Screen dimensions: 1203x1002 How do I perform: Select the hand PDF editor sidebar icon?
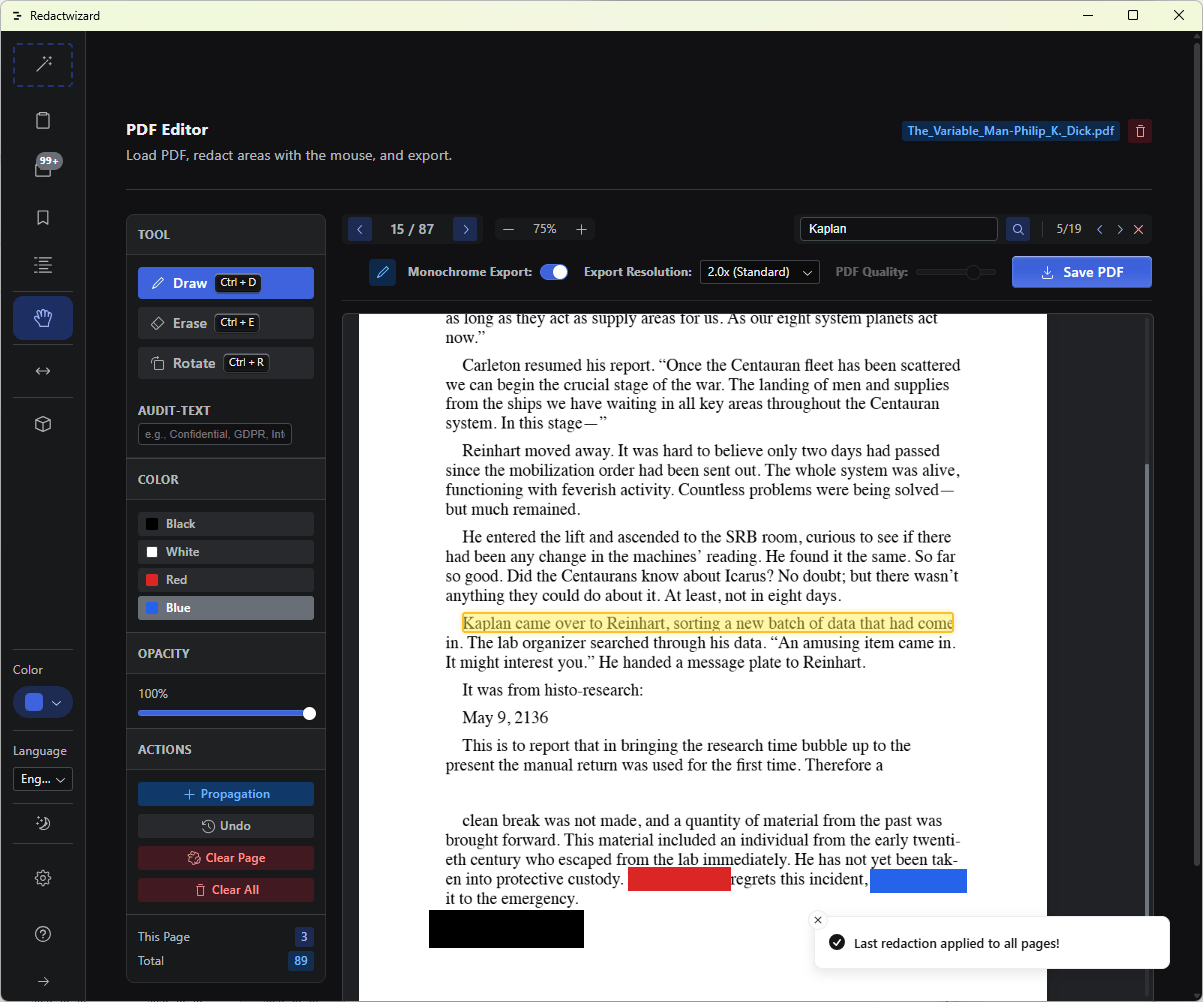coord(43,318)
